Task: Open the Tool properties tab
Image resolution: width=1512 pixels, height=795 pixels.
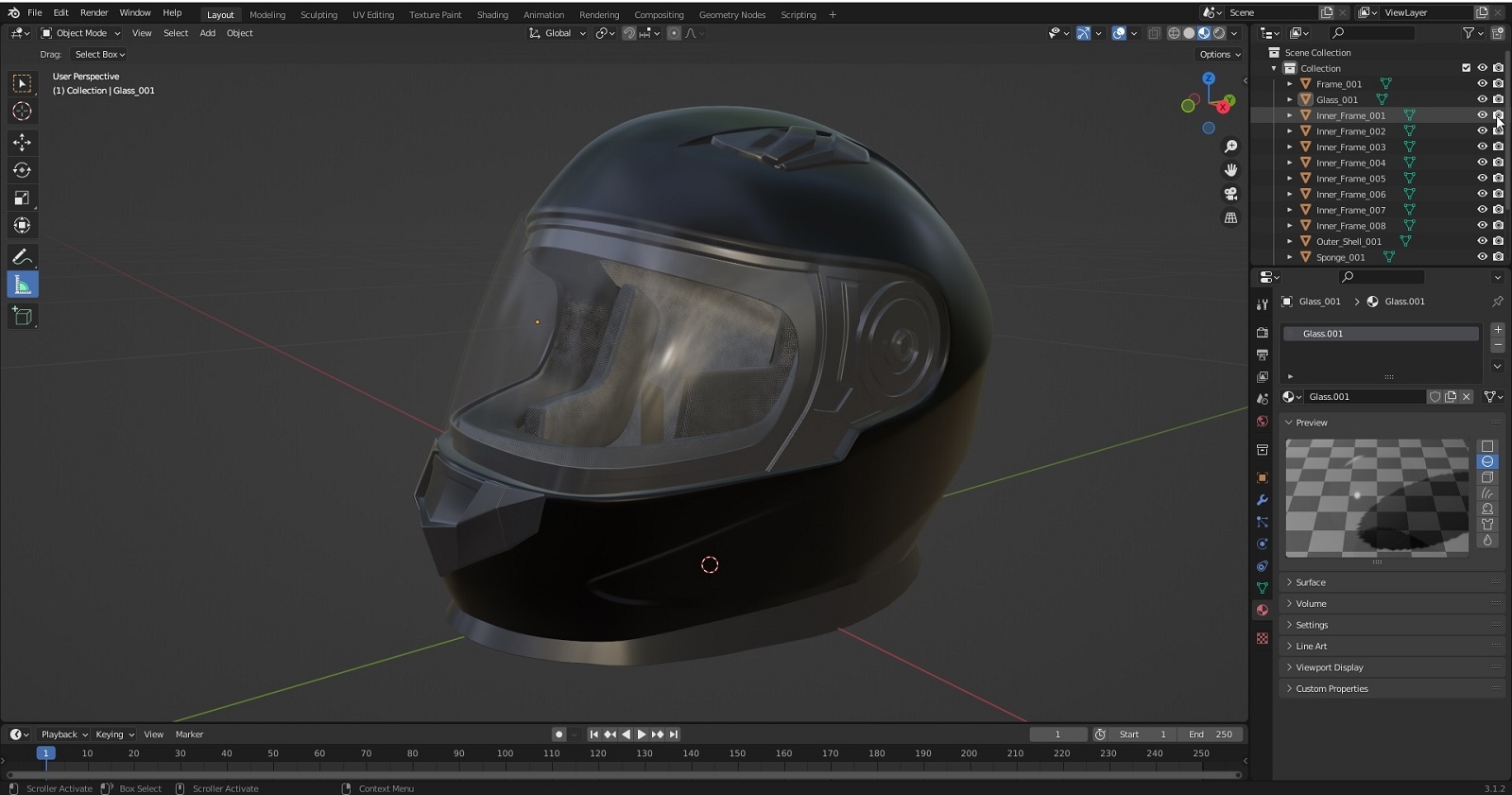Action: (x=1262, y=304)
